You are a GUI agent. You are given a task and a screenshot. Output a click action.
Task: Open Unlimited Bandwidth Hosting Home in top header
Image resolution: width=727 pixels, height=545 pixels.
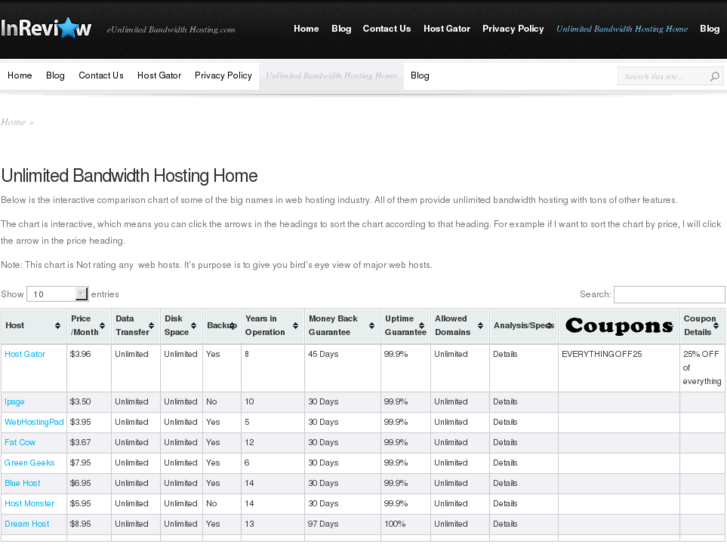point(622,29)
